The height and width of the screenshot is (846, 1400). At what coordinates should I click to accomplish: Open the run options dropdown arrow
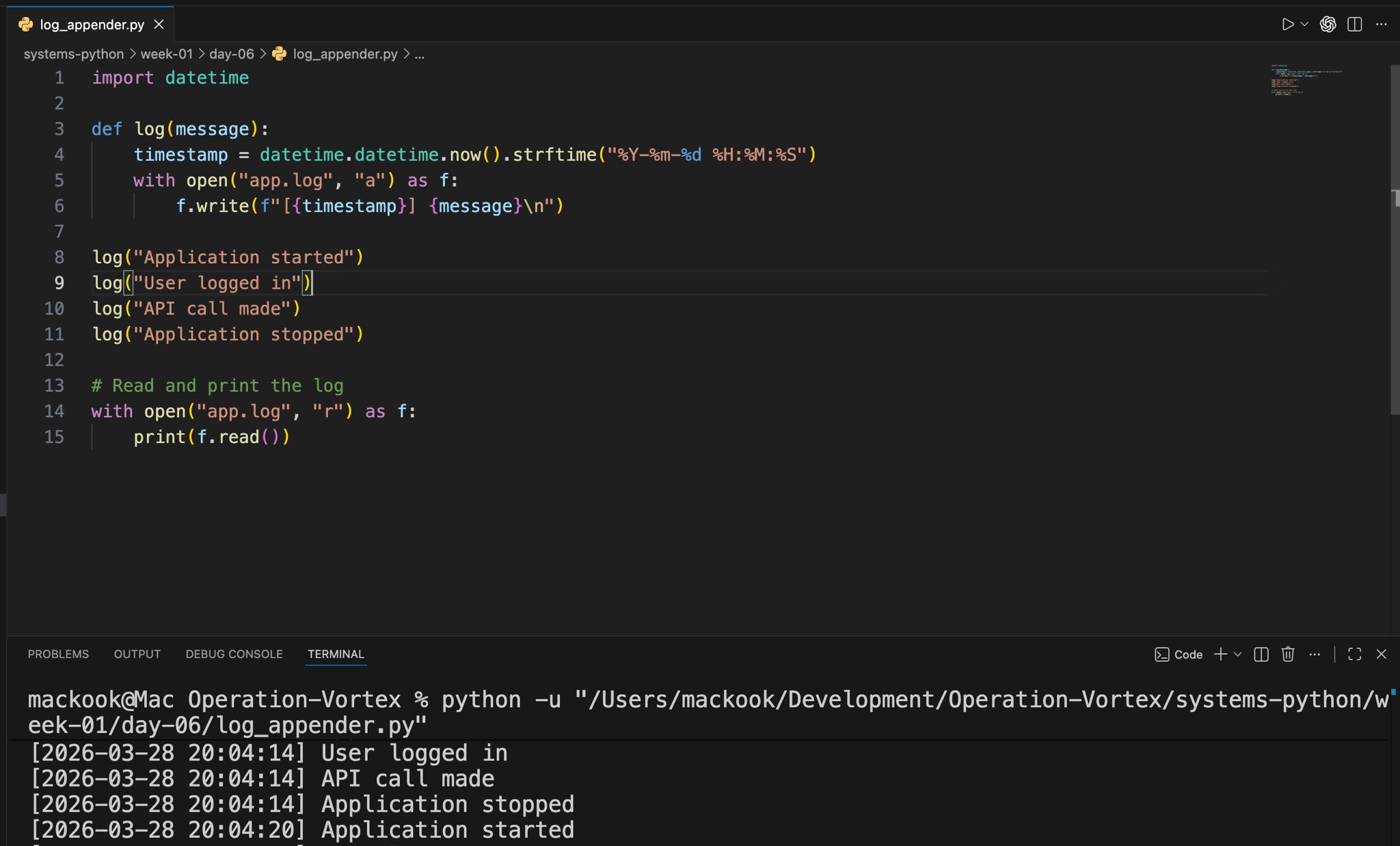coord(1304,25)
